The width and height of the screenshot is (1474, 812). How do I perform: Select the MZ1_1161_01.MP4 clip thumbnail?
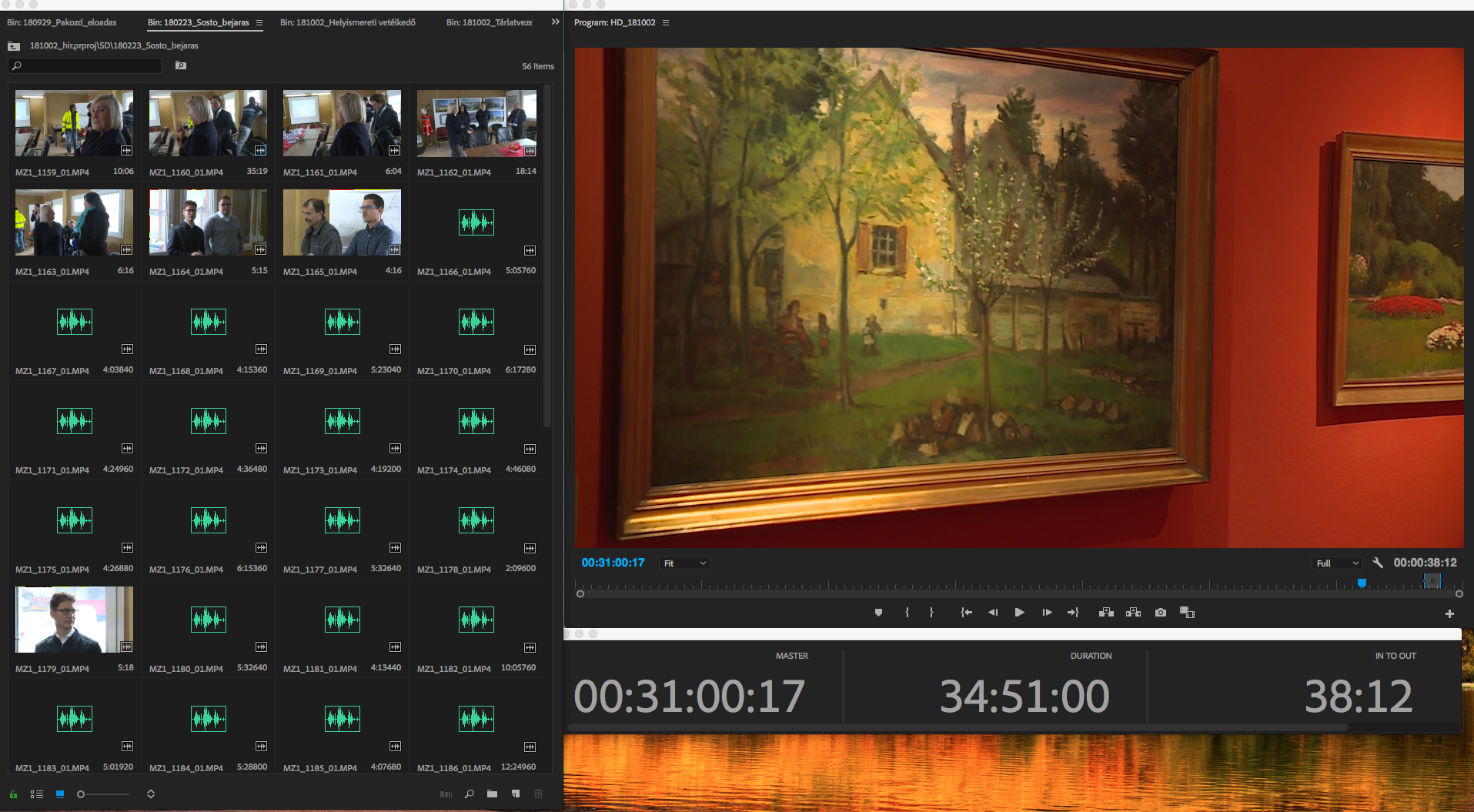tap(342, 123)
